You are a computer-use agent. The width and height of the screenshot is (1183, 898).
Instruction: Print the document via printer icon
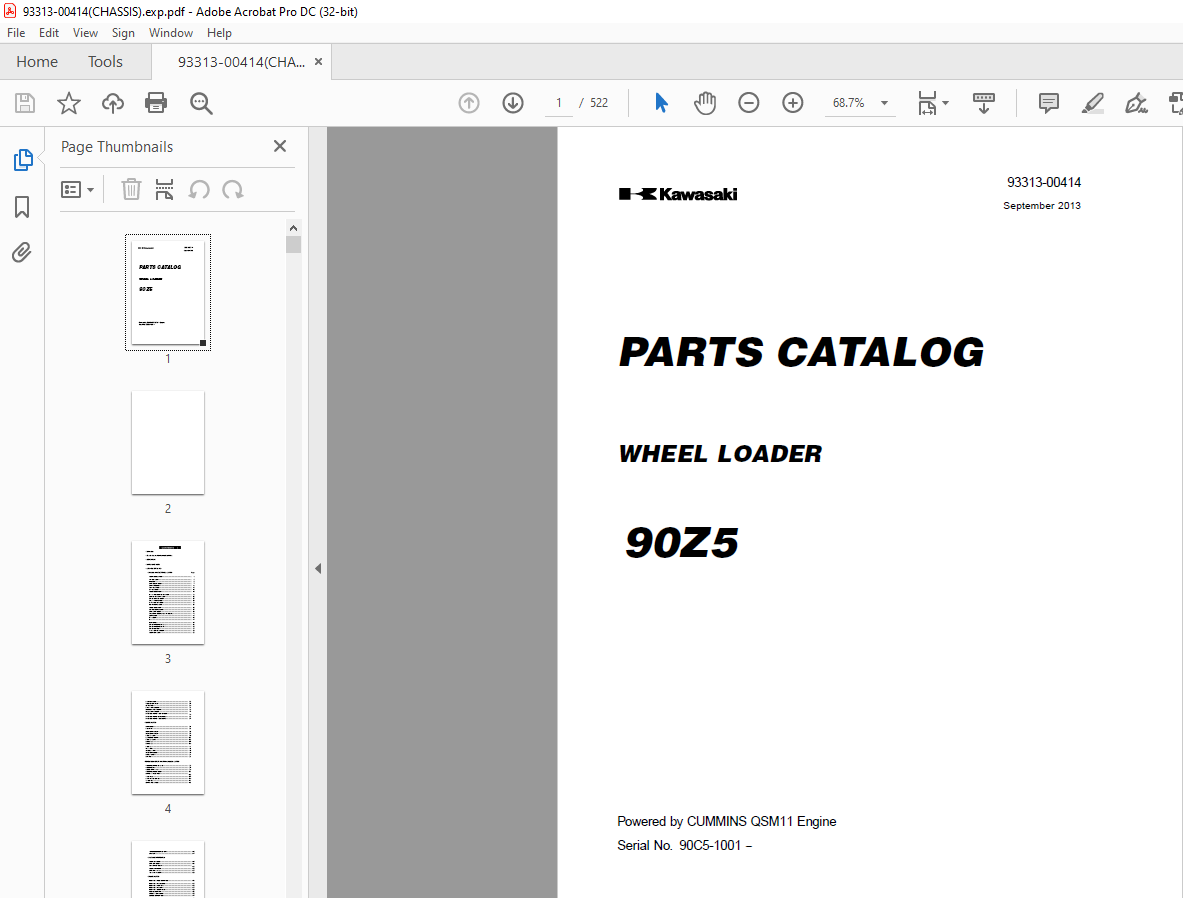pyautogui.click(x=156, y=103)
